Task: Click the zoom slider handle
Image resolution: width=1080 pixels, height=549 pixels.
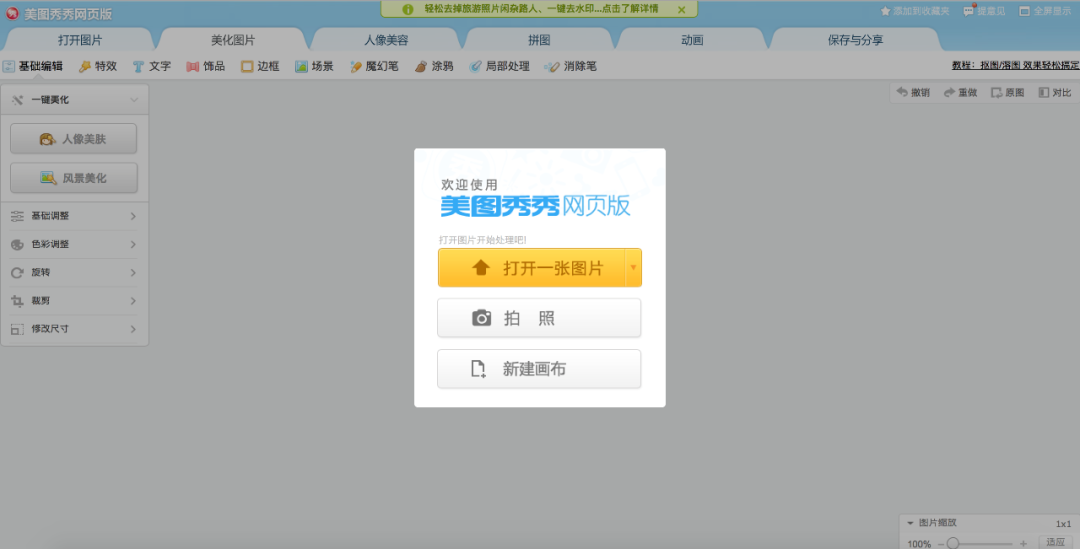Action: (953, 543)
